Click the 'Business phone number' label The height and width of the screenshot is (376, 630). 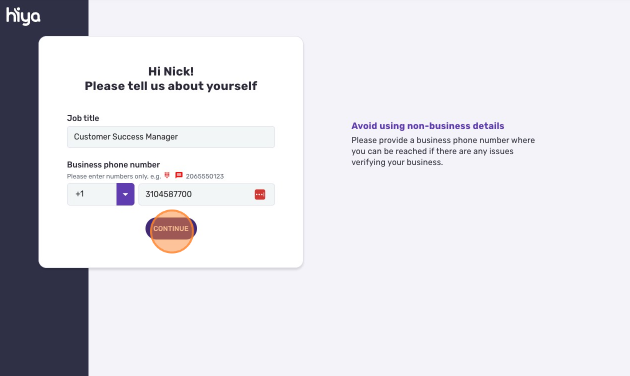coord(113,165)
